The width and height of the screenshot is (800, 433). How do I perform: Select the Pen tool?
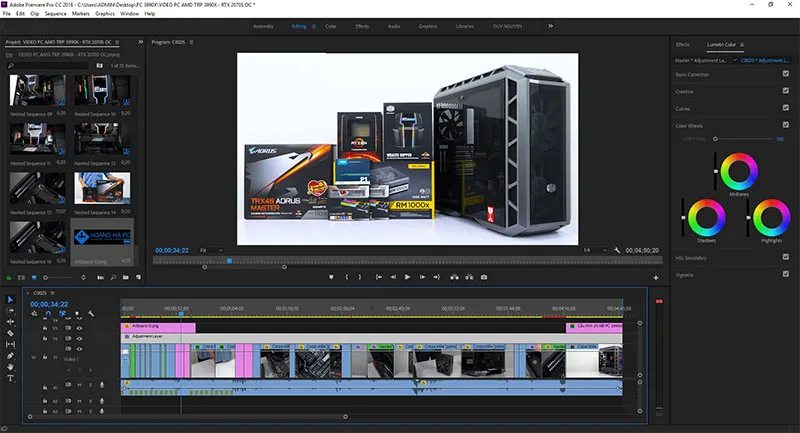click(10, 355)
